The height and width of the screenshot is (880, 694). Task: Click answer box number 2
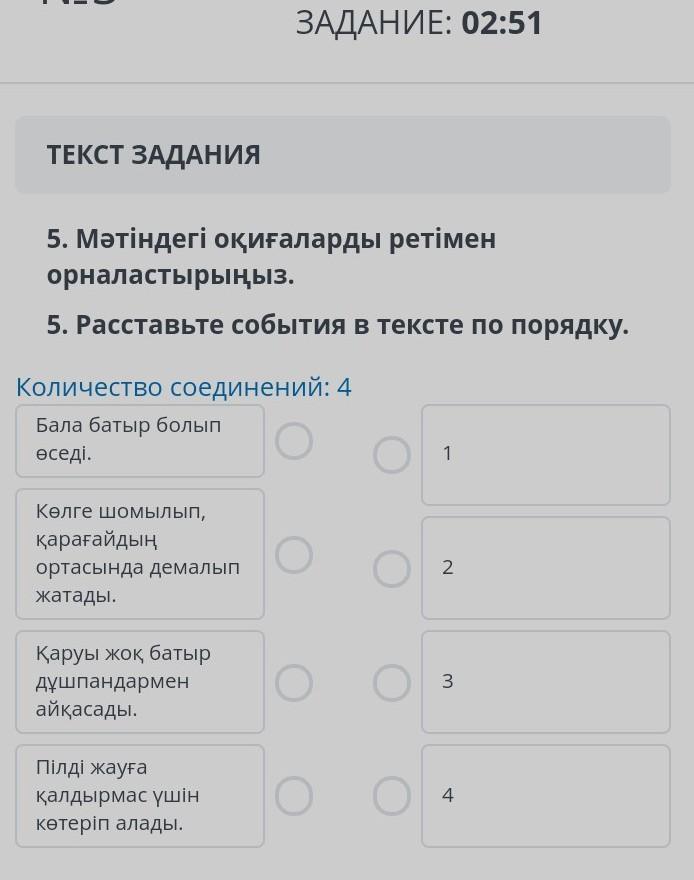pyautogui.click(x=545, y=567)
